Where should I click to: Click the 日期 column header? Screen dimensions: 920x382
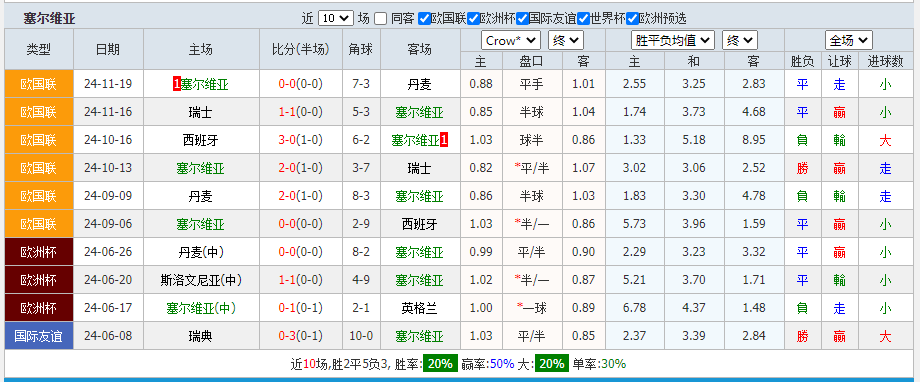click(x=108, y=49)
